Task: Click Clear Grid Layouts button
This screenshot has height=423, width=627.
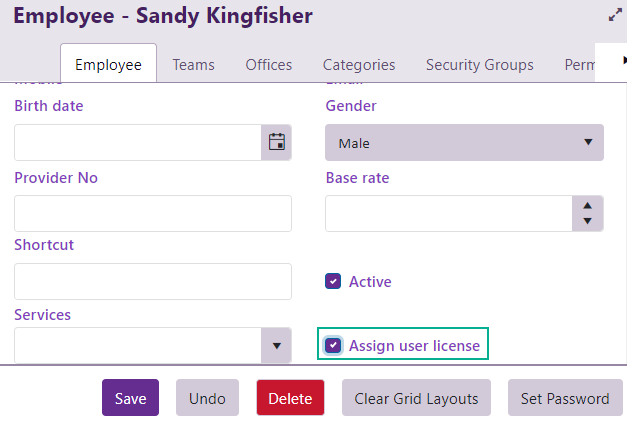Action: [416, 398]
